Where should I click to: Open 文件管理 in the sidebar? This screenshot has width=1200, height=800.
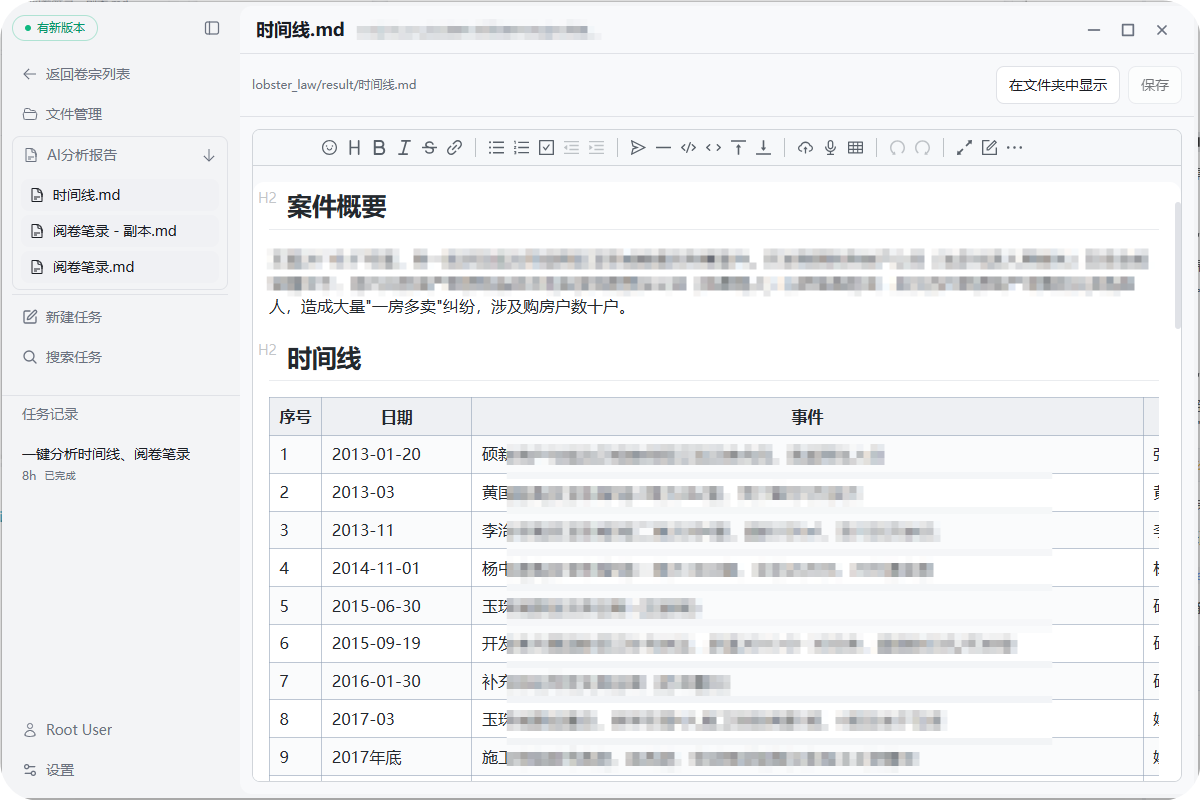73,114
